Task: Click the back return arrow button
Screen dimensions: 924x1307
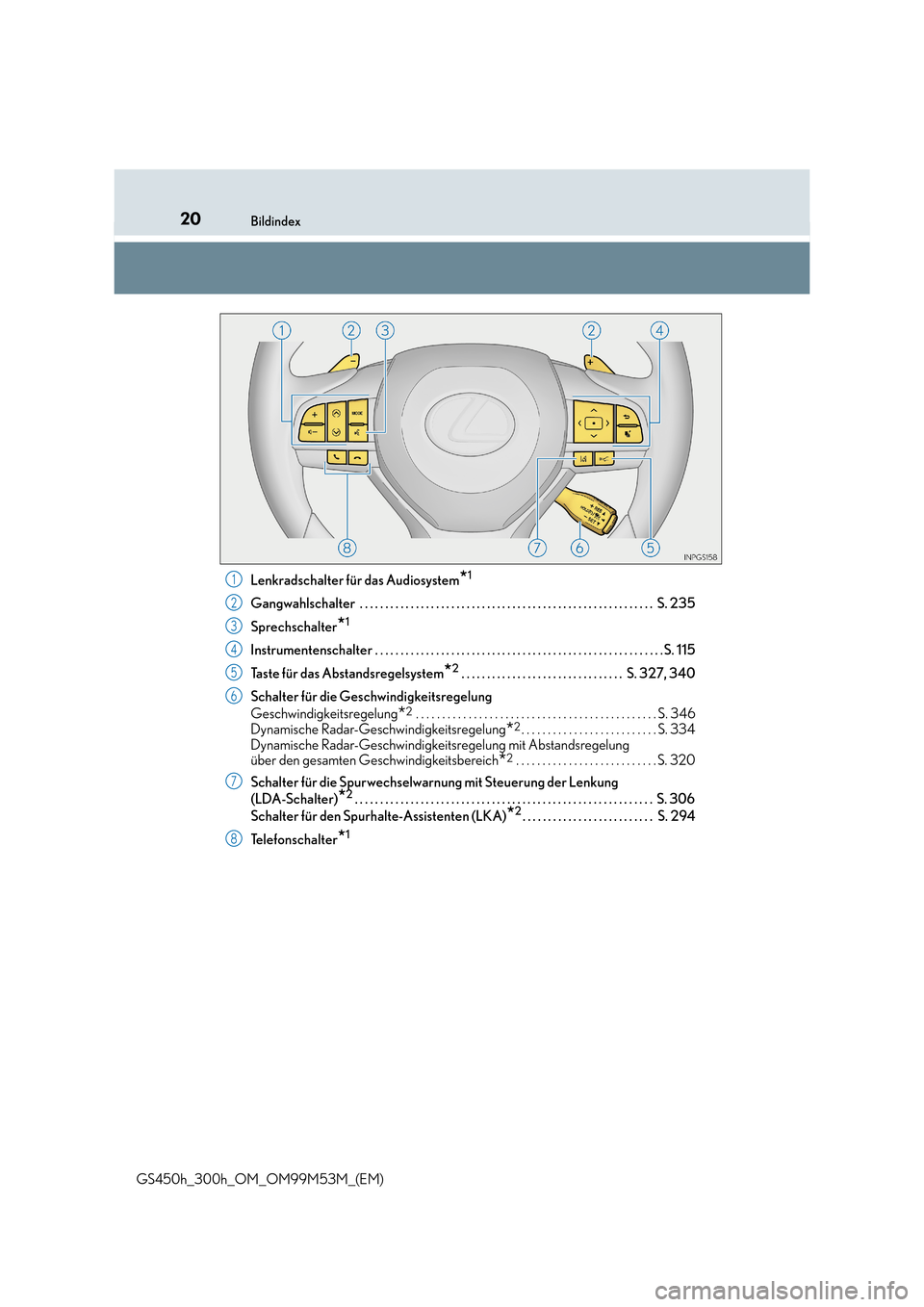Action: coord(626,416)
